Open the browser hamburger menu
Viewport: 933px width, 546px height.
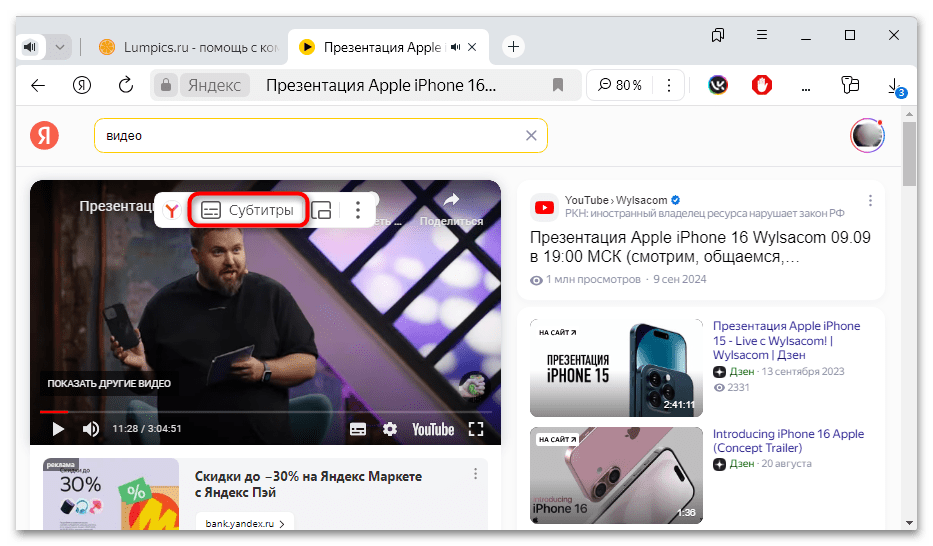762,35
